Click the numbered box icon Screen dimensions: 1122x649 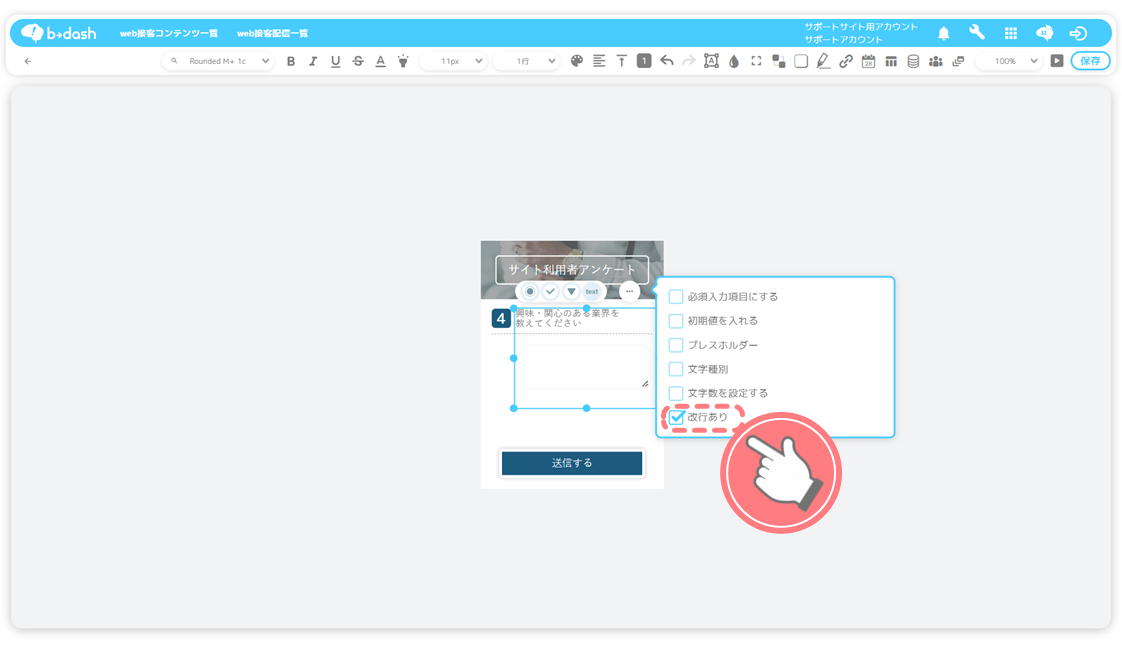644,61
